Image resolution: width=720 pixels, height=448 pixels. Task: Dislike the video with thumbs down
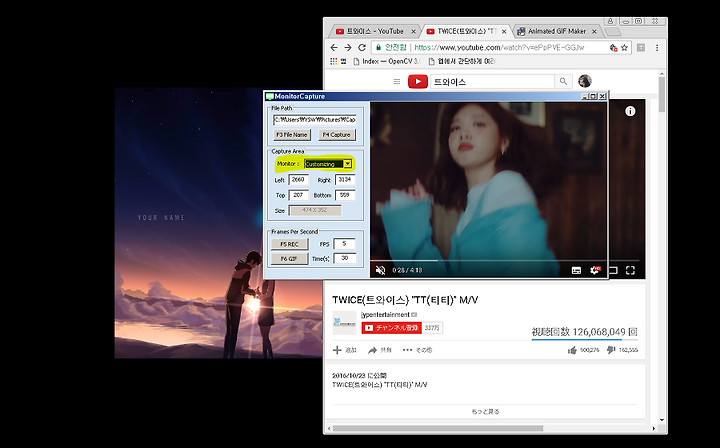click(x=611, y=350)
